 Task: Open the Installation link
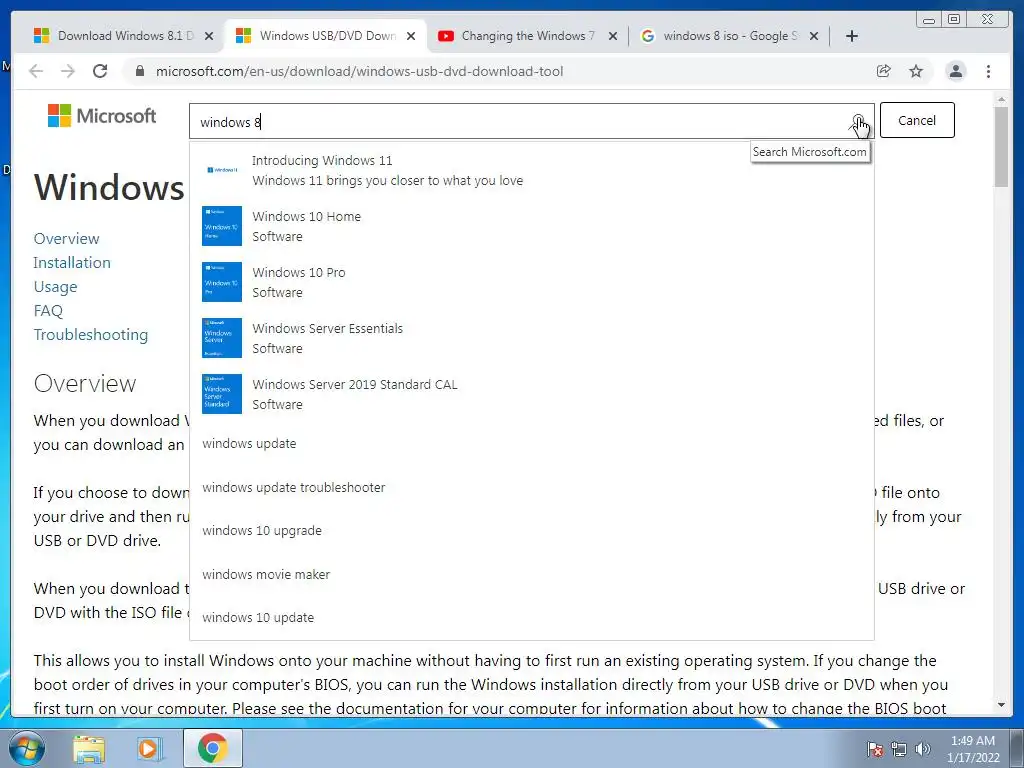point(72,263)
